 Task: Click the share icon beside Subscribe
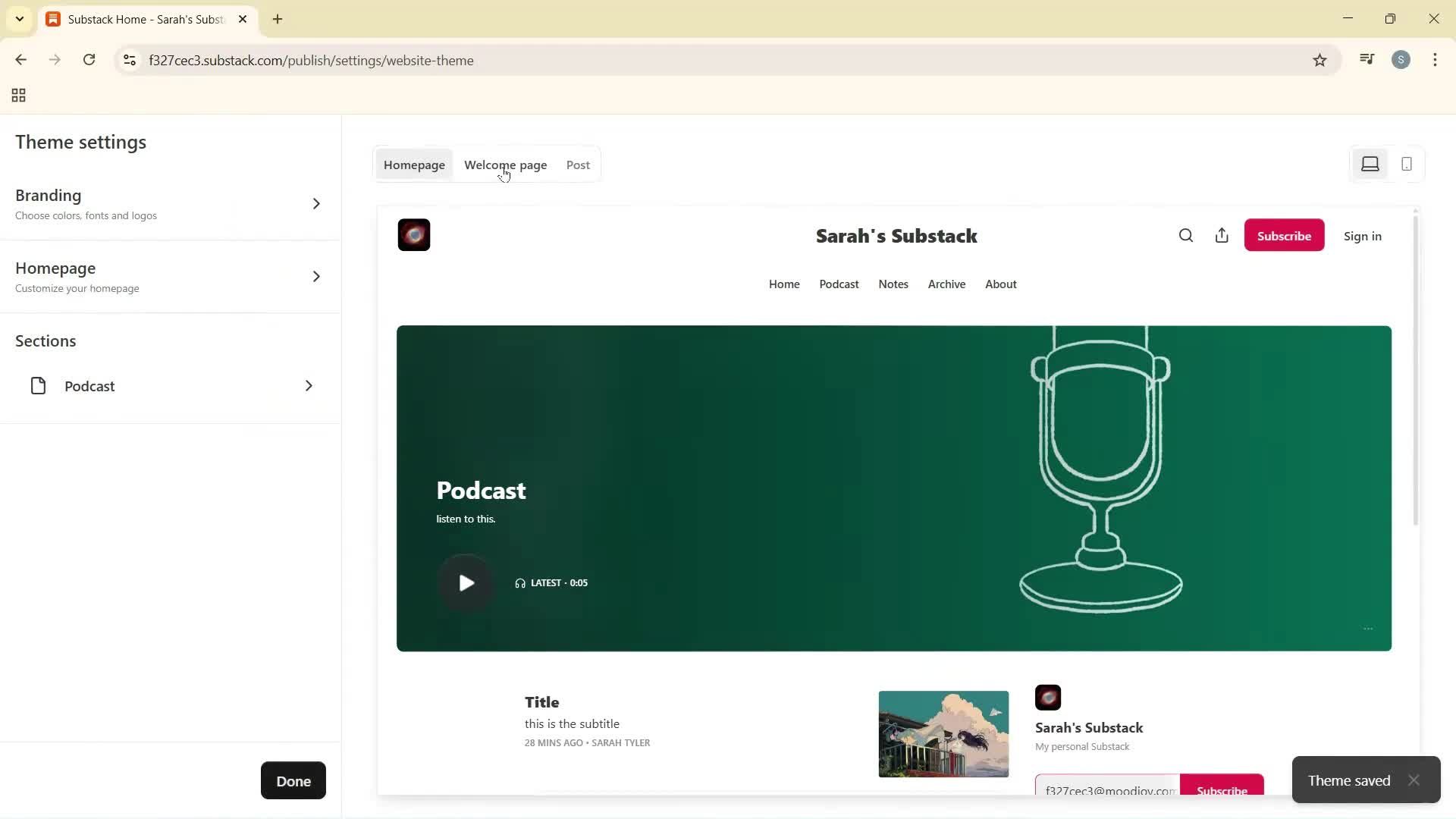point(1222,236)
